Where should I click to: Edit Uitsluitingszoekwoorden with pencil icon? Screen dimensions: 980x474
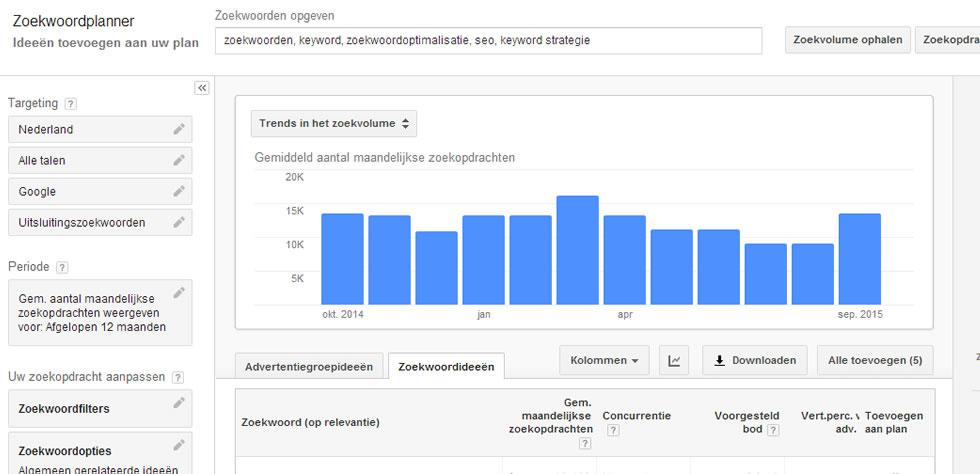point(179,222)
